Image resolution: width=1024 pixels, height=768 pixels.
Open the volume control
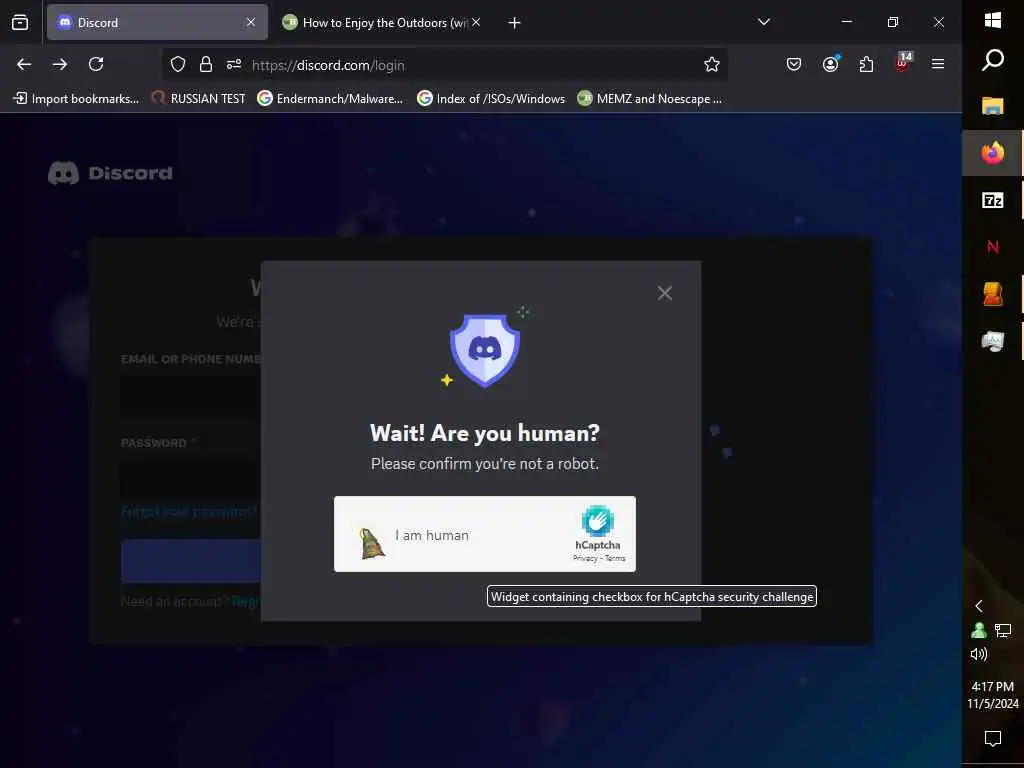(x=978, y=654)
